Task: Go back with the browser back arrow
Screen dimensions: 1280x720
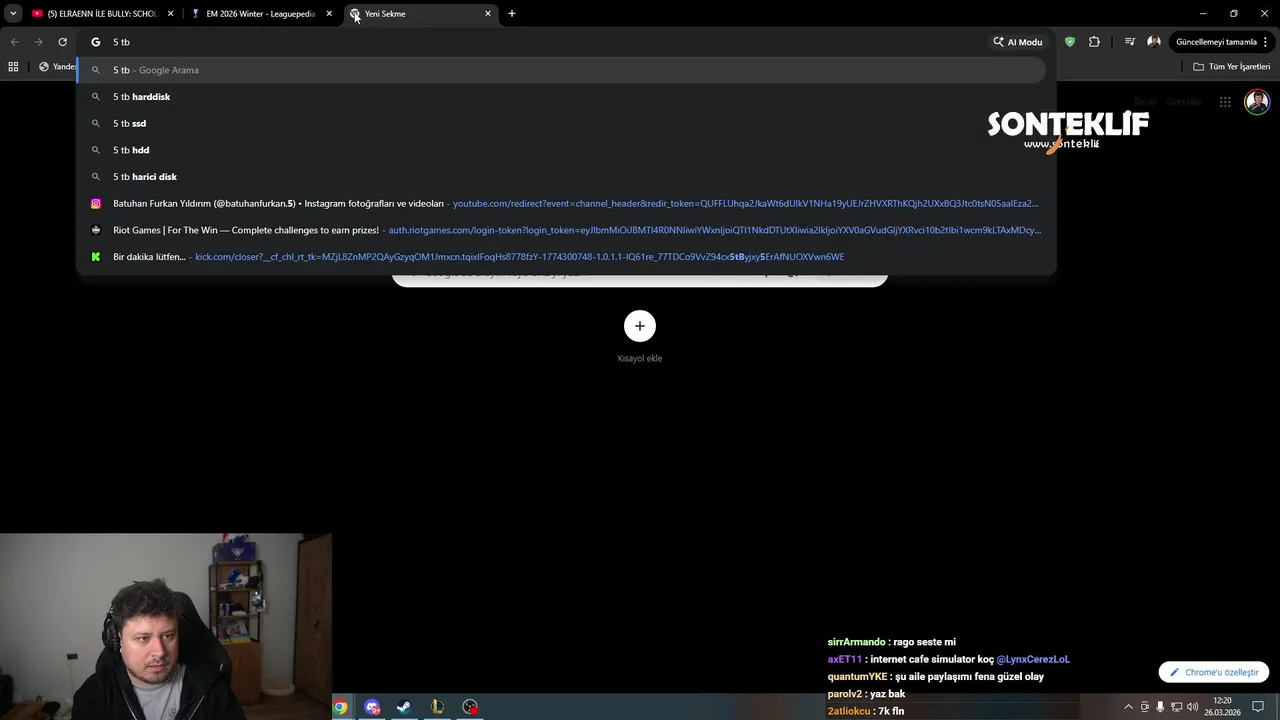Action: pos(14,42)
